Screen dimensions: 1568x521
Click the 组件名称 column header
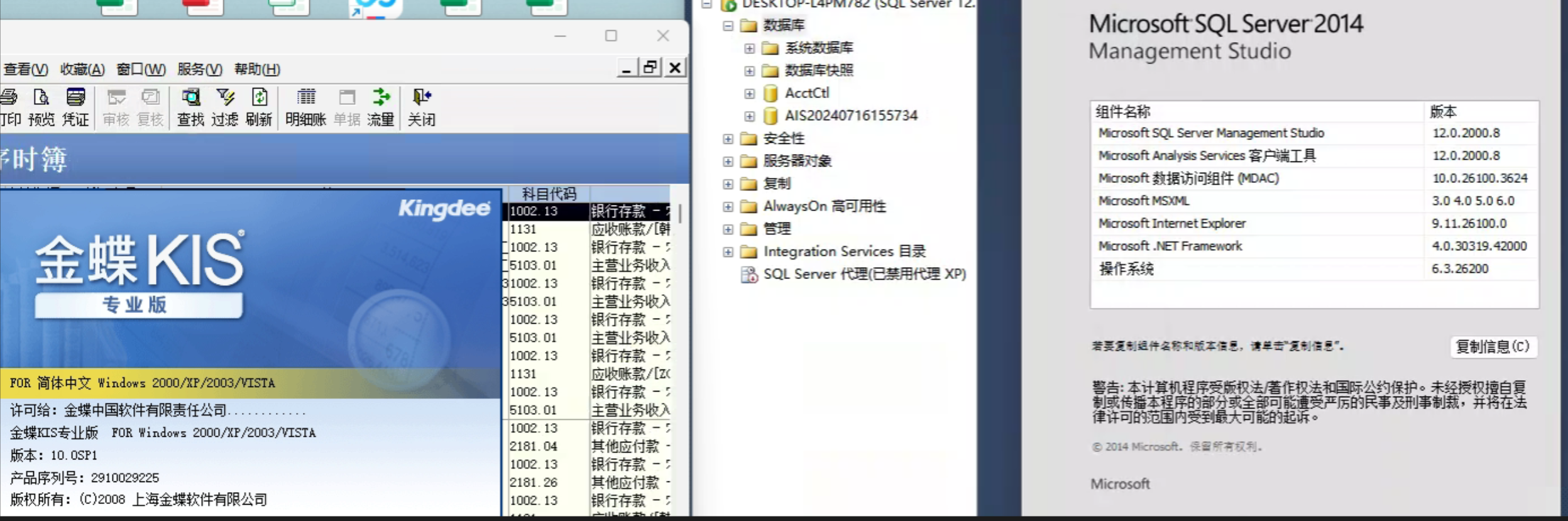(1258, 112)
